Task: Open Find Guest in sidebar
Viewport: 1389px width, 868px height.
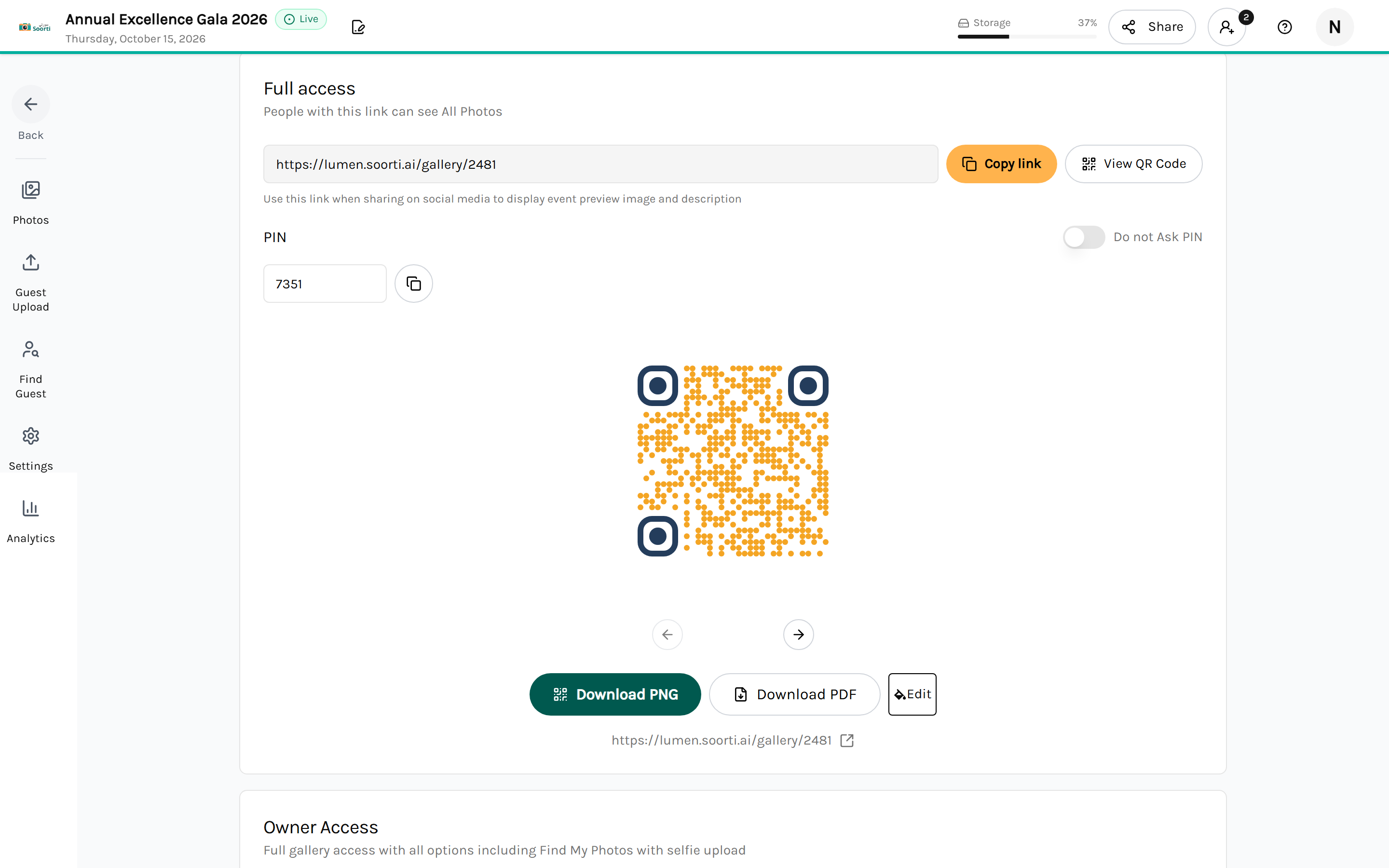Action: click(x=31, y=370)
